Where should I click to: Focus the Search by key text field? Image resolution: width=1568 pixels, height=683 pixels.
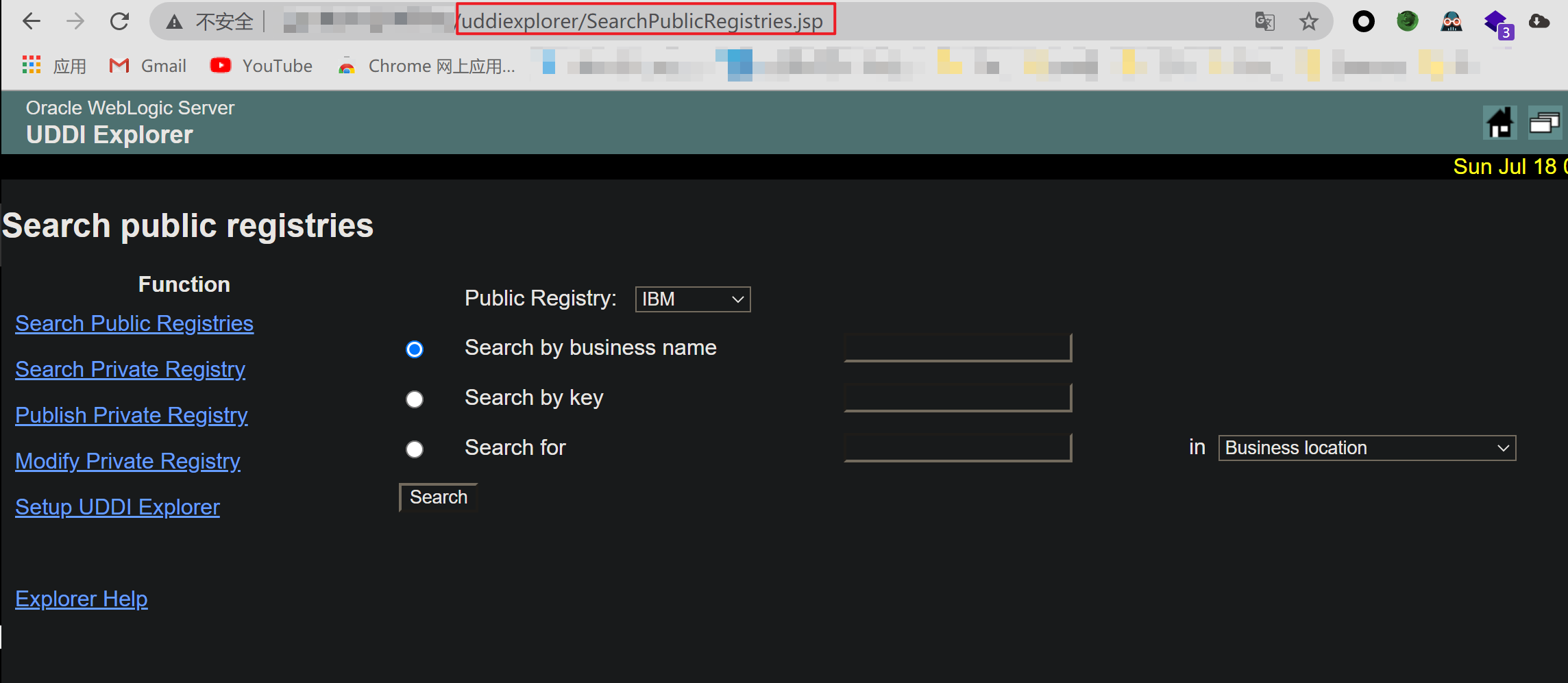(958, 398)
